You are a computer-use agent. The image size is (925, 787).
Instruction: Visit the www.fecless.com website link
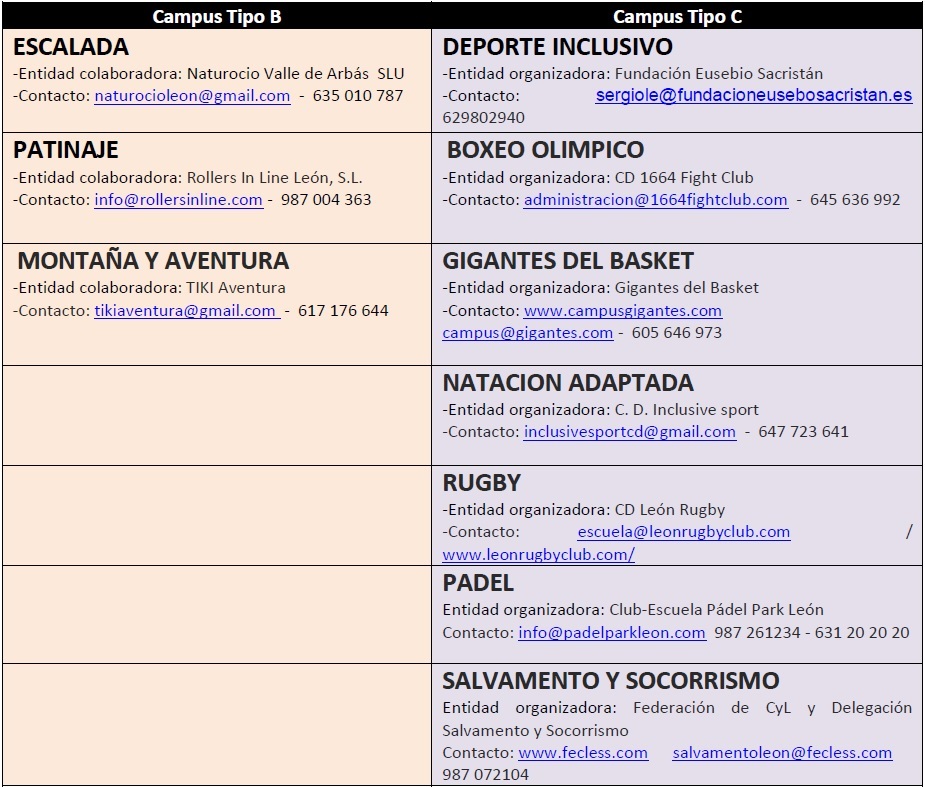coord(583,753)
